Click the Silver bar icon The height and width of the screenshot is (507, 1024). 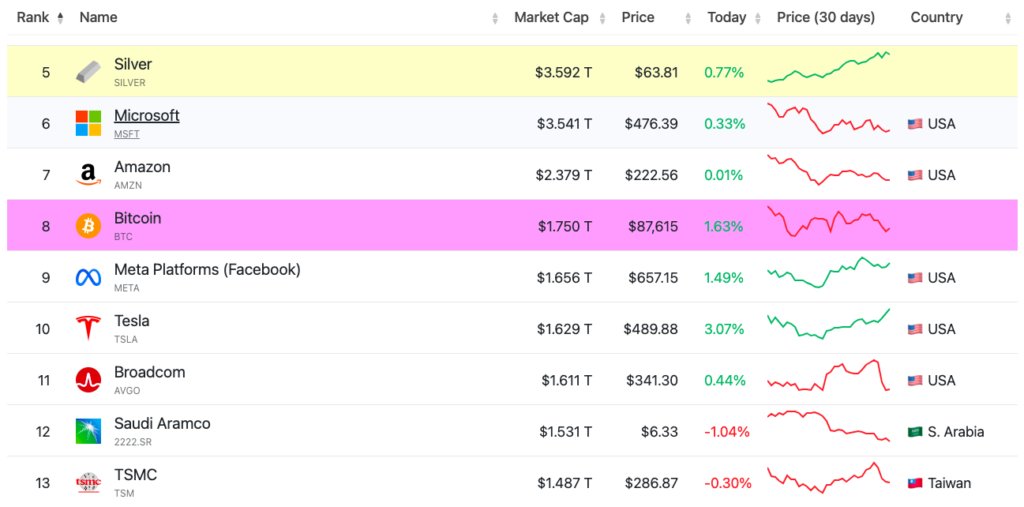pyautogui.click(x=88, y=72)
